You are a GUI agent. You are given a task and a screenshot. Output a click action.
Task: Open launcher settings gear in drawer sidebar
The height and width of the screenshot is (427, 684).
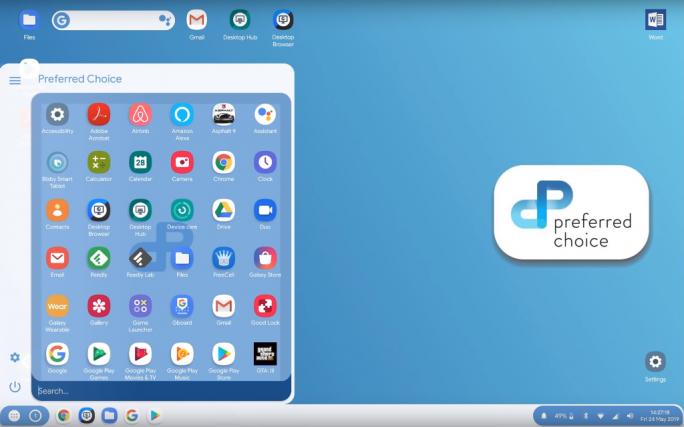point(15,357)
